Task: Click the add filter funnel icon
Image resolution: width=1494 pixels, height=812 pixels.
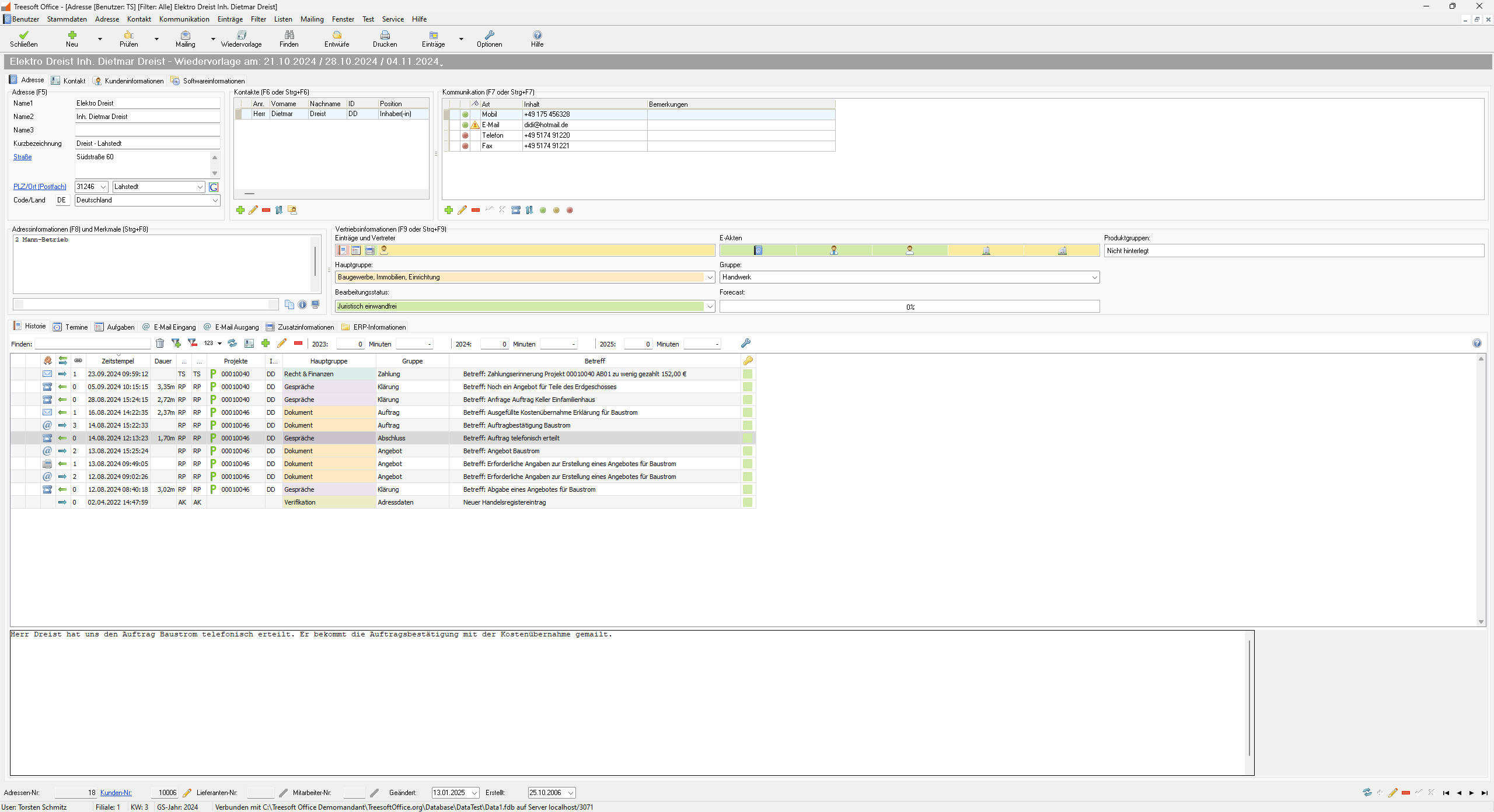Action: pyautogui.click(x=176, y=344)
